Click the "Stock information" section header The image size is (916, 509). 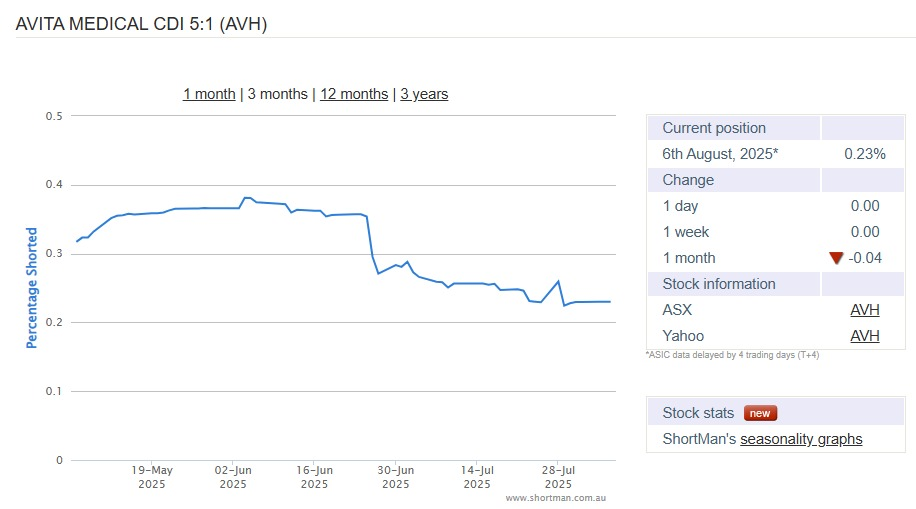coord(719,284)
